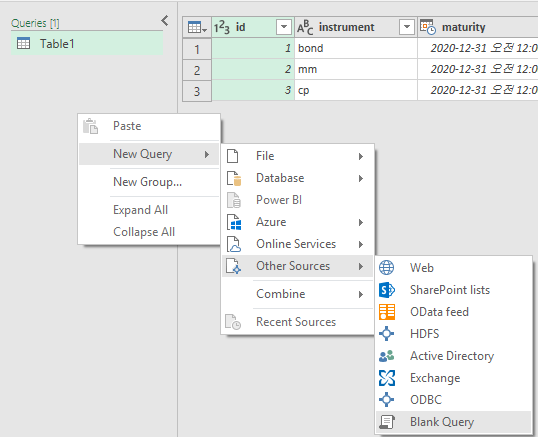Click the Blank Query scroll icon
The image size is (538, 437).
[387, 422]
